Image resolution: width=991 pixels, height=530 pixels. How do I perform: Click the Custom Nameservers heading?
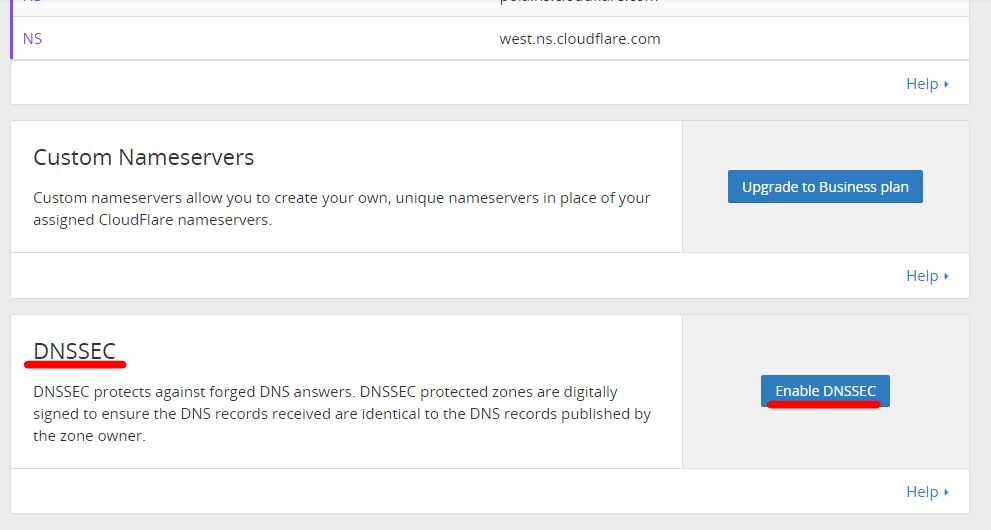coord(144,158)
